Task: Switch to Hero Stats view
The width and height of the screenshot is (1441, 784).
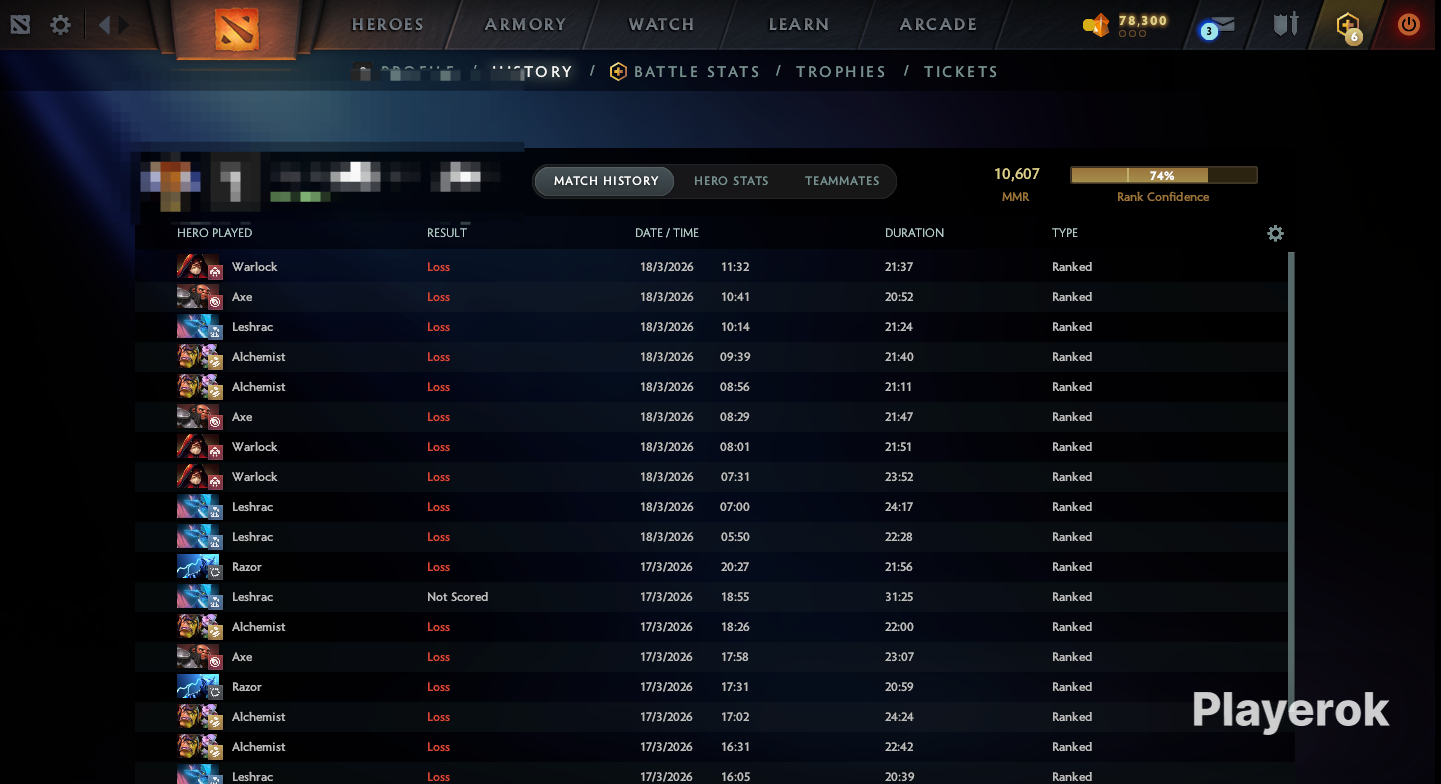Action: pyautogui.click(x=731, y=181)
